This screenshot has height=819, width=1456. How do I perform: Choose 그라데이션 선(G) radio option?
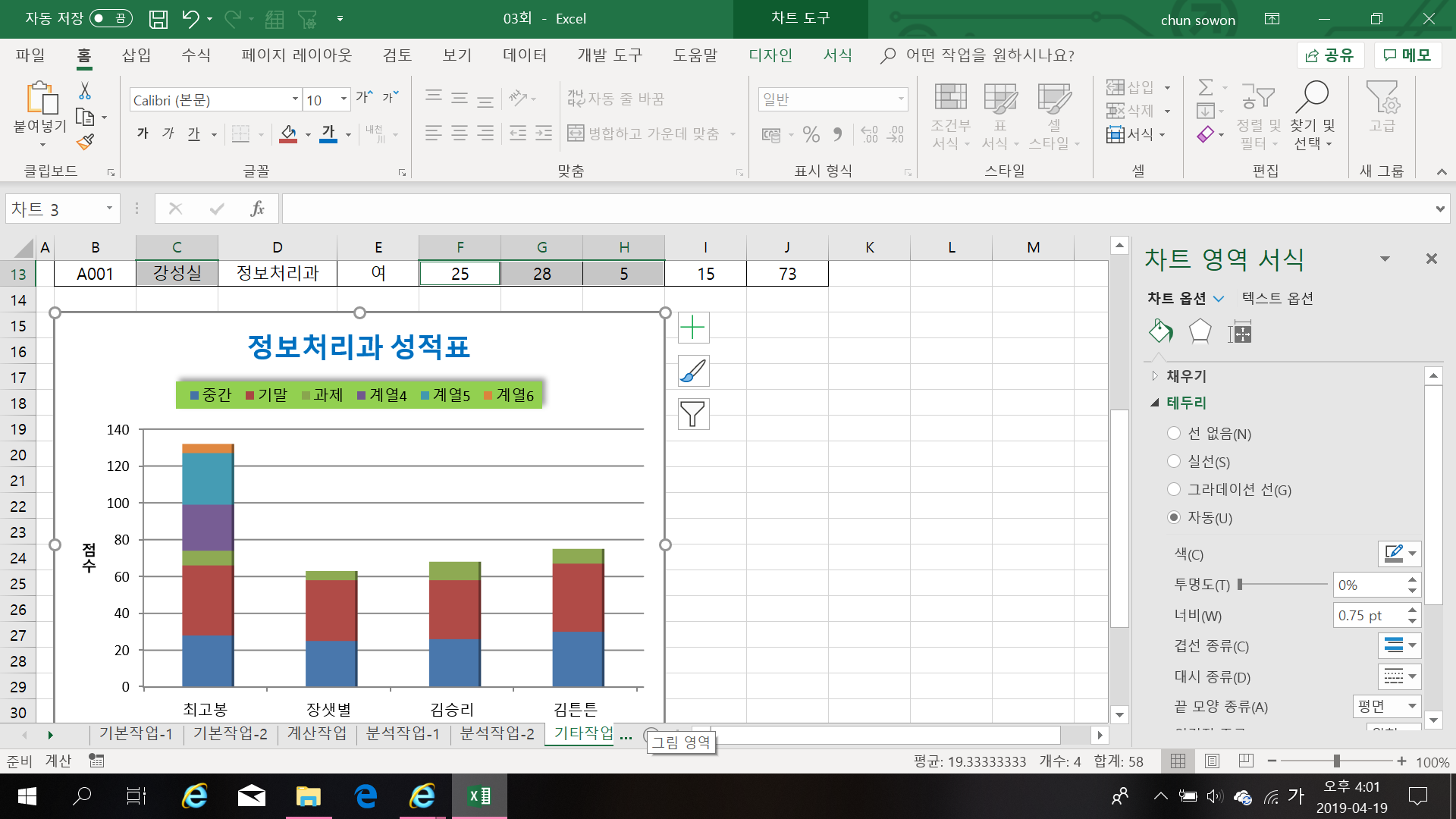click(1174, 489)
